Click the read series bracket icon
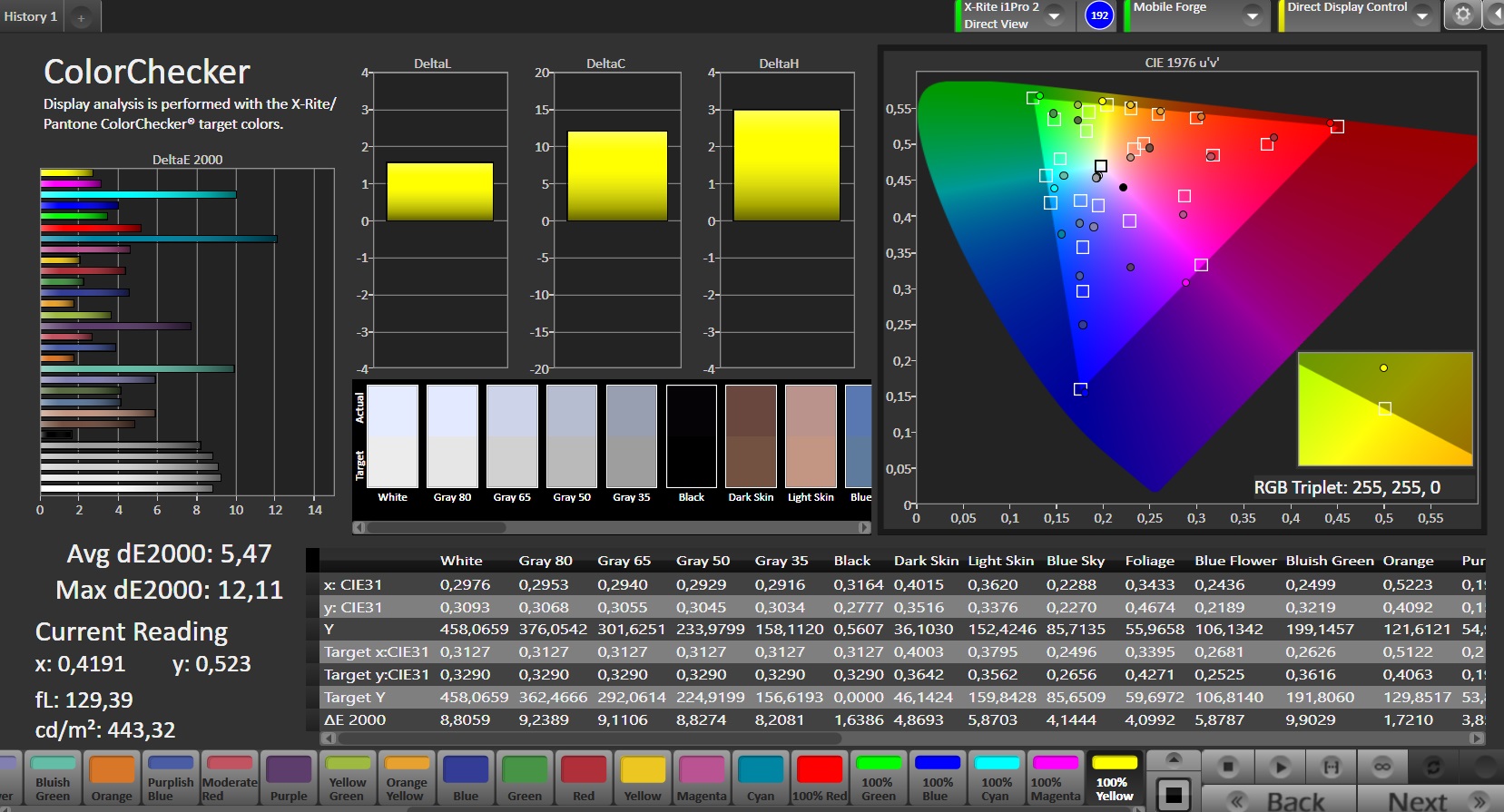Image resolution: width=1504 pixels, height=812 pixels. point(1331,768)
